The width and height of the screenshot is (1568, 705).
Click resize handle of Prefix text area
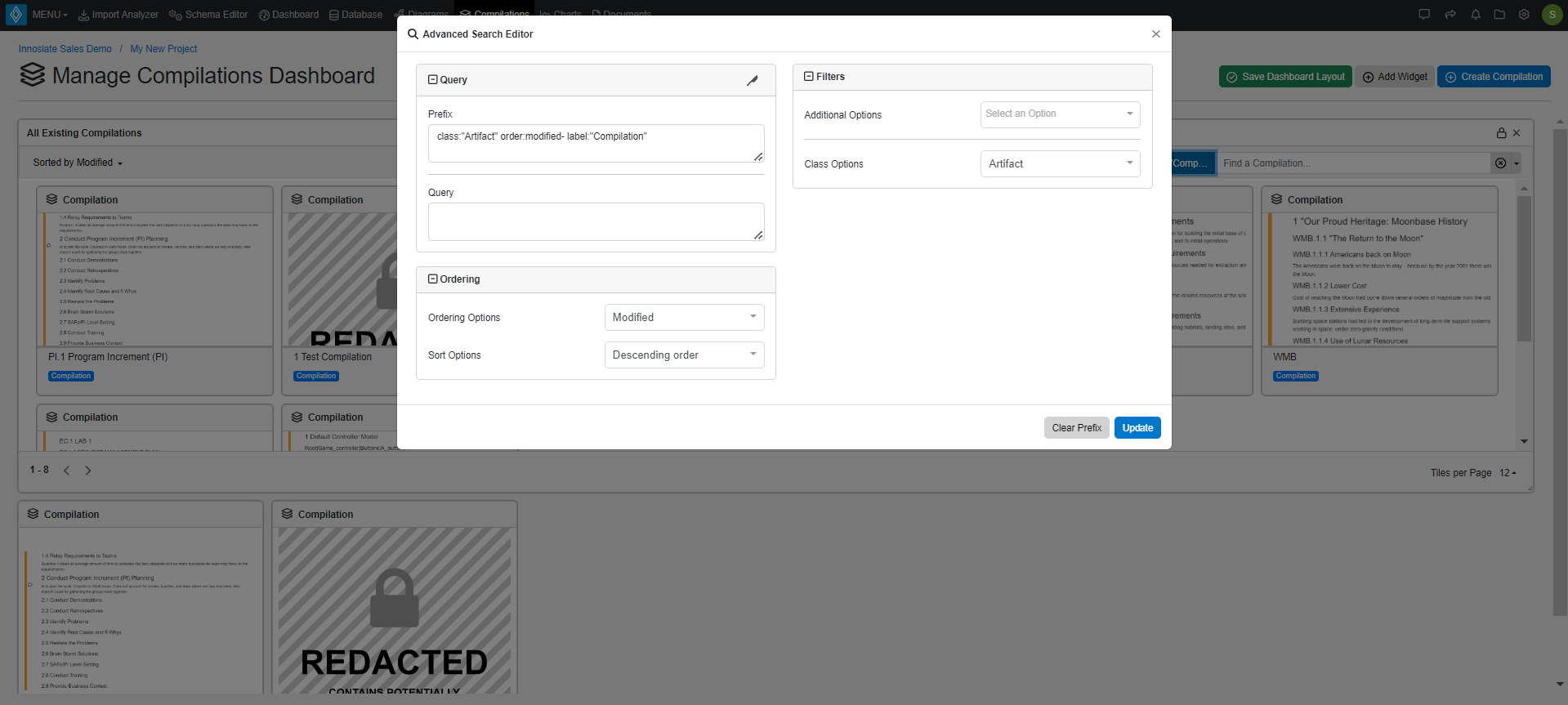pyautogui.click(x=758, y=157)
